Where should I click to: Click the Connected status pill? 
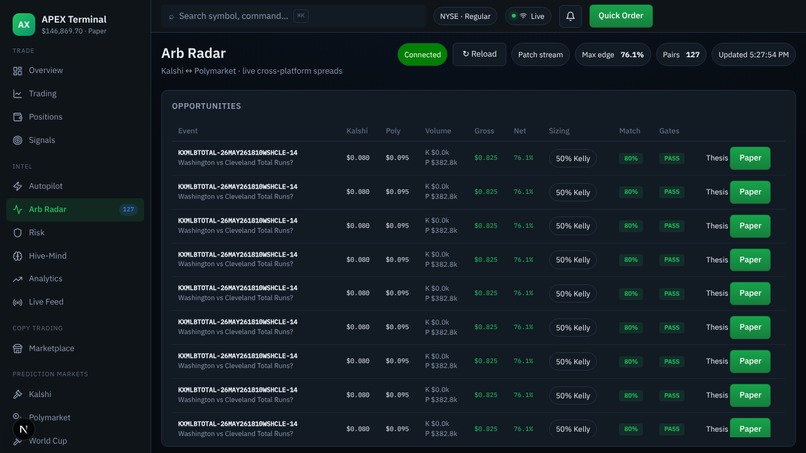(x=422, y=55)
